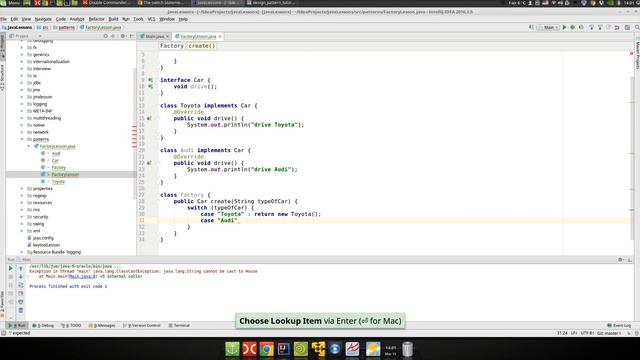
Task: Open the Version Control tool window tab
Action: click(x=142, y=325)
